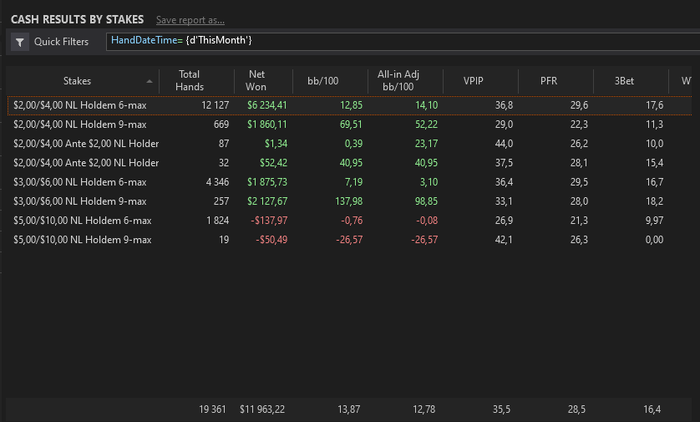Select the $2,00/$4,00 NL Holdem 6-max row

(x=80, y=105)
